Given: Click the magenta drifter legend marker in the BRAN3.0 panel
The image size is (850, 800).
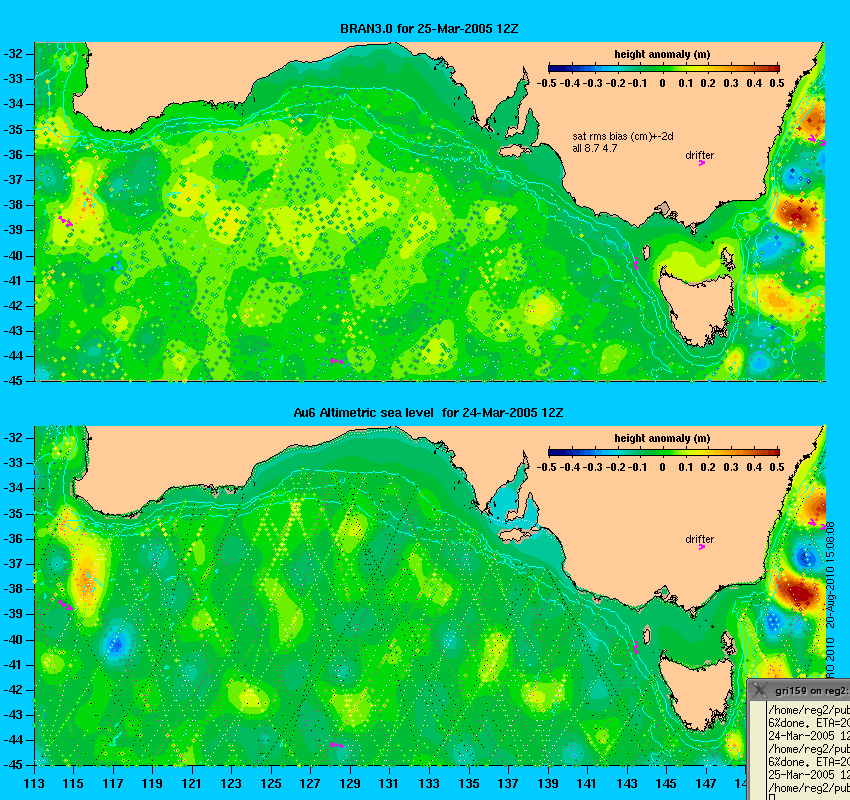Looking at the screenshot, I should [701, 163].
